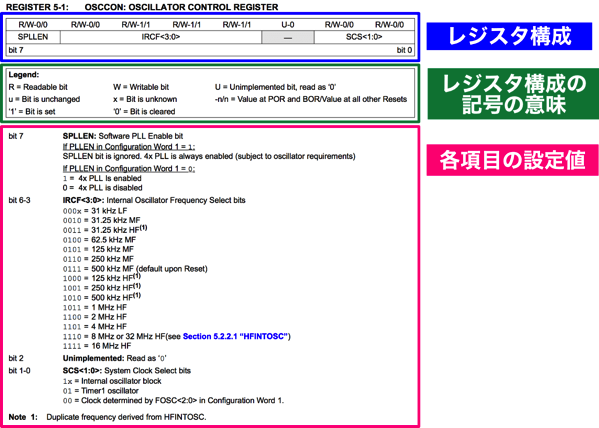
Task: Click the REGISTER 5-1 OSCCON title
Action: (x=142, y=7)
